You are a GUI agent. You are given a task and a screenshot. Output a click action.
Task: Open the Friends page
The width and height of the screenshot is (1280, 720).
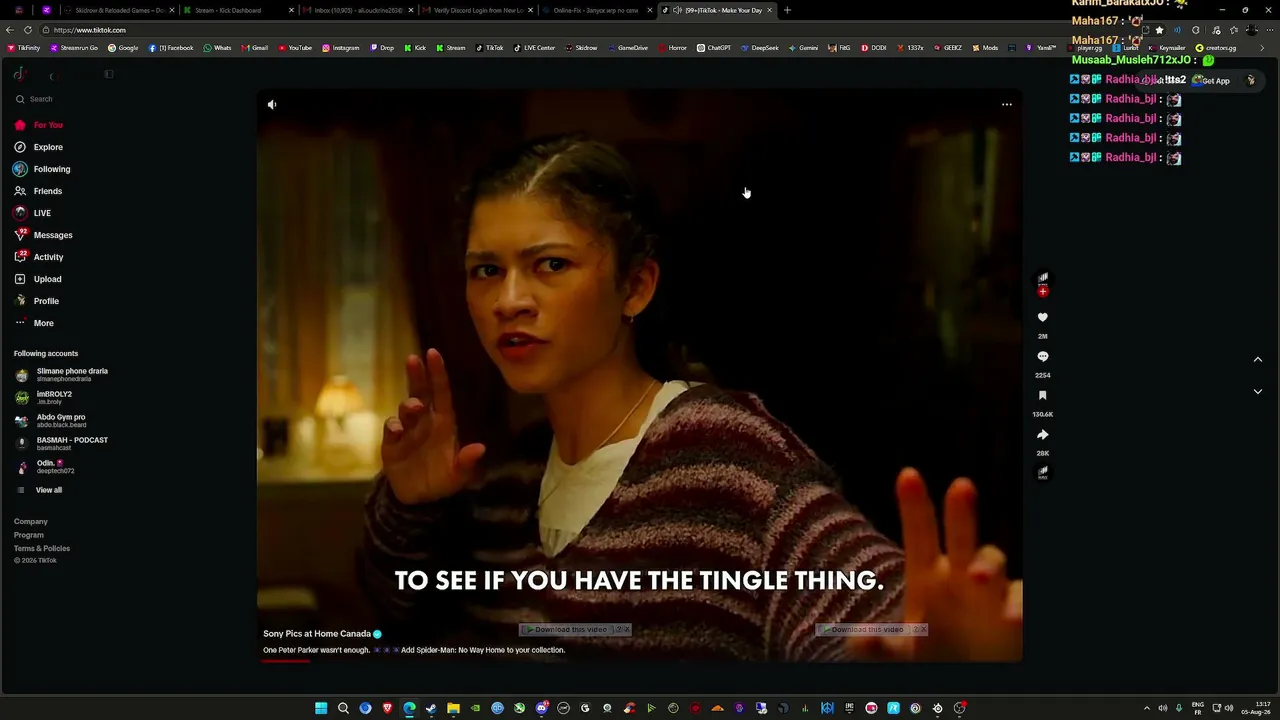click(x=38, y=191)
